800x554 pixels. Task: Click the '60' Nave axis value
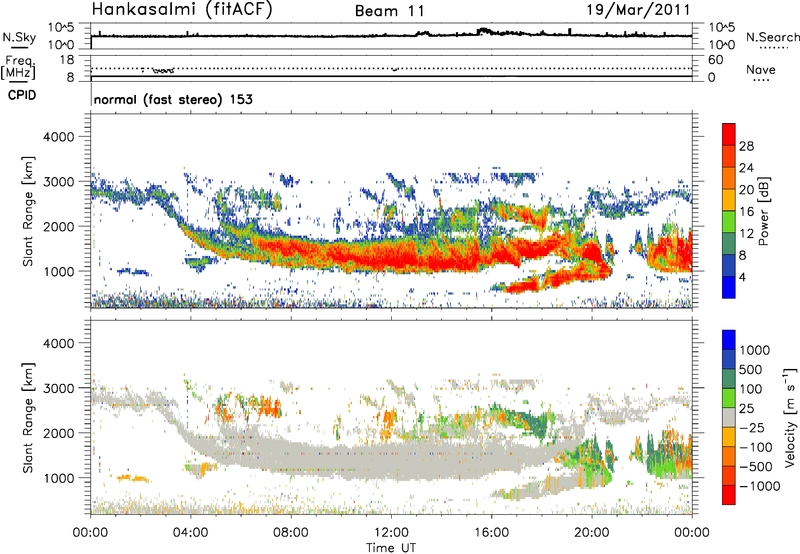(x=715, y=60)
